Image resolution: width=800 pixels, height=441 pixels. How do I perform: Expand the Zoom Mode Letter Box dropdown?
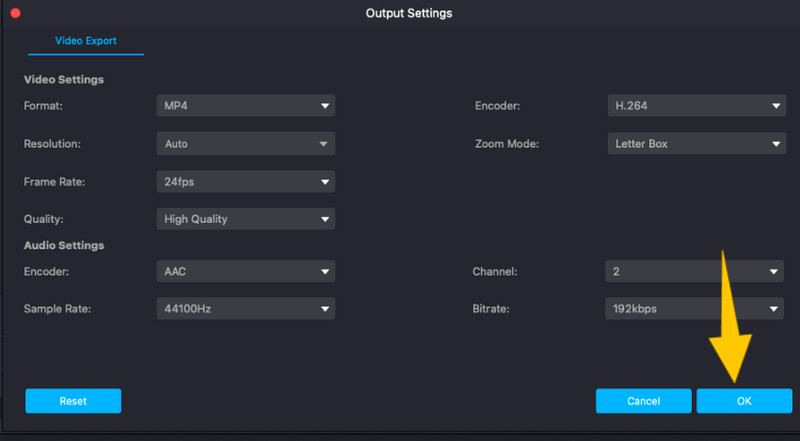[x=696, y=144]
